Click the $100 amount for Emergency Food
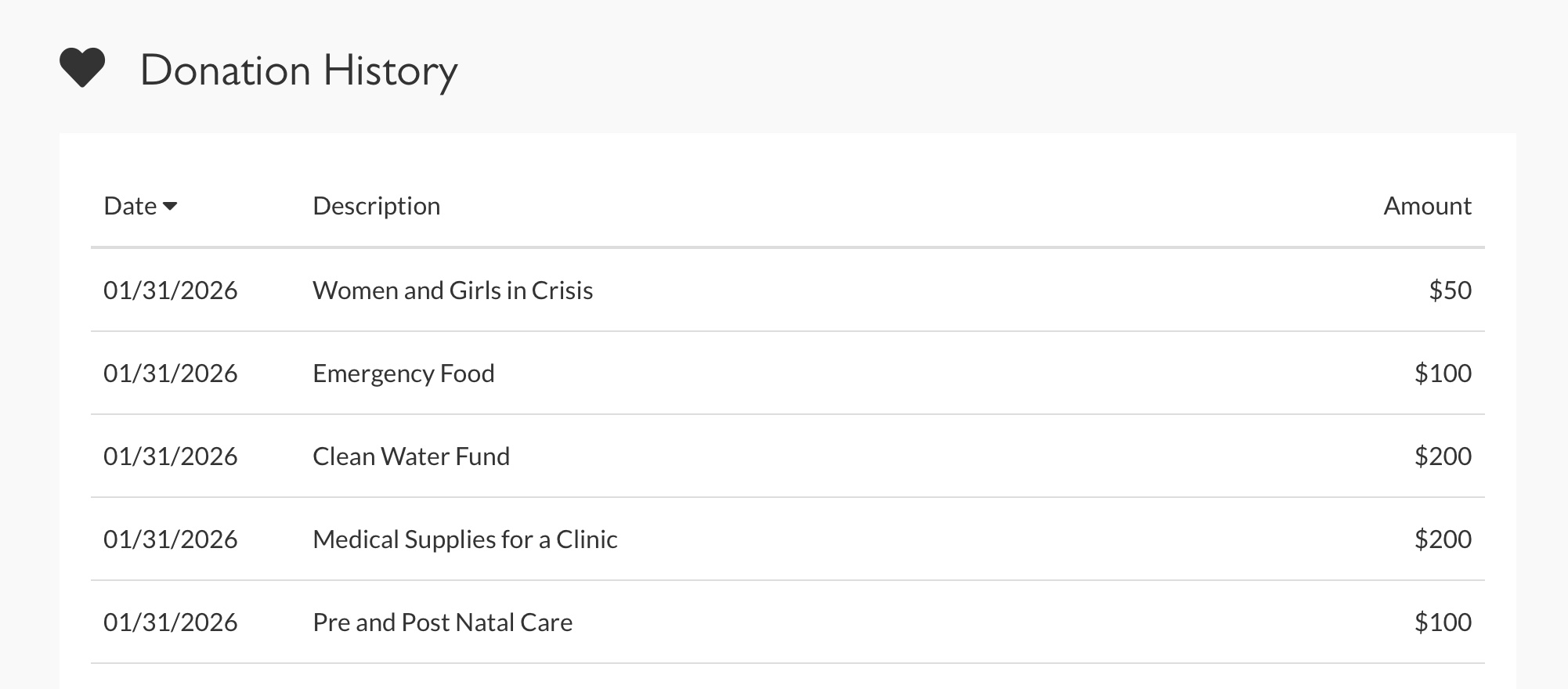Screen dimensions: 1568x689 1443,373
